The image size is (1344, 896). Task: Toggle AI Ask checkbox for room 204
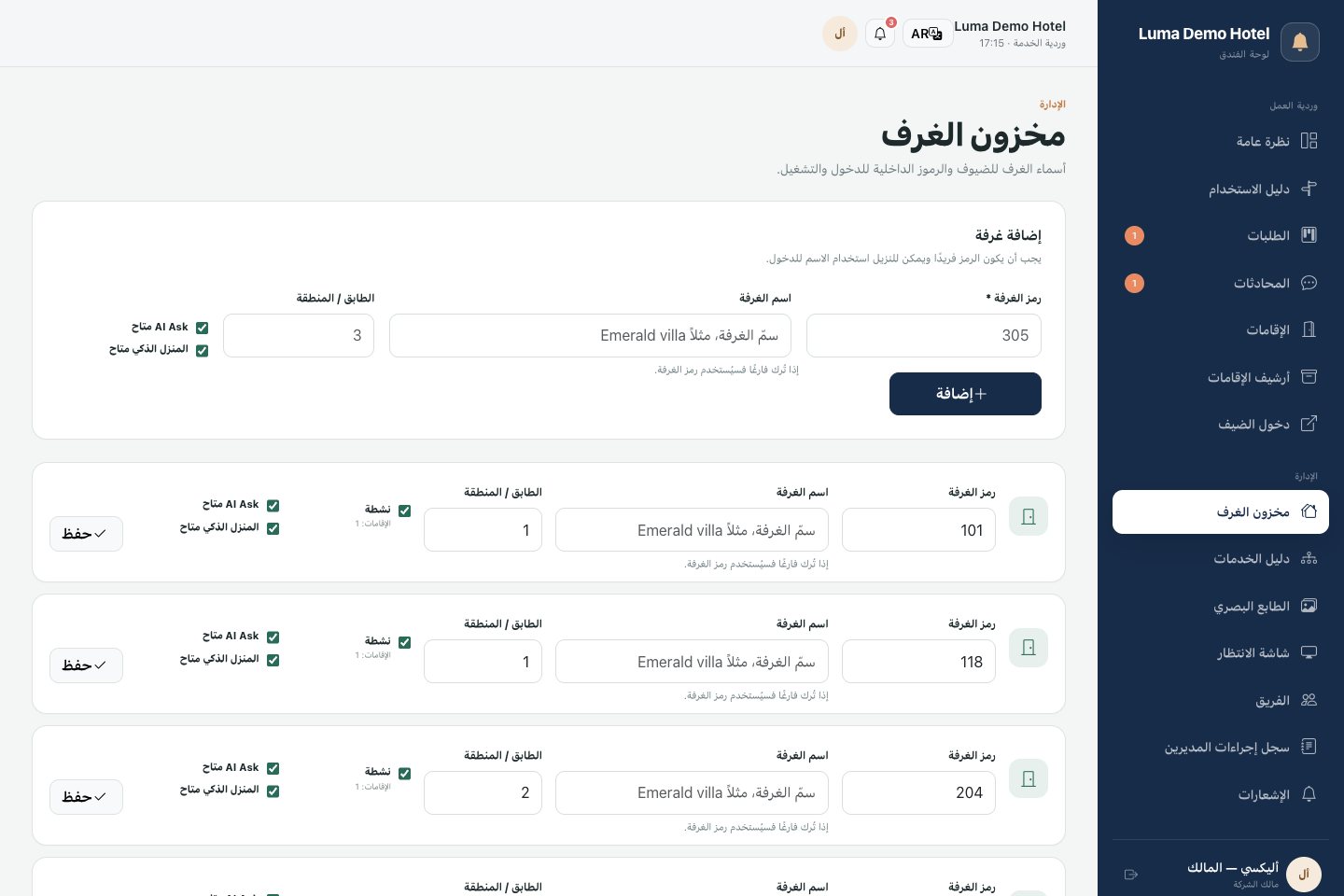[x=273, y=768]
